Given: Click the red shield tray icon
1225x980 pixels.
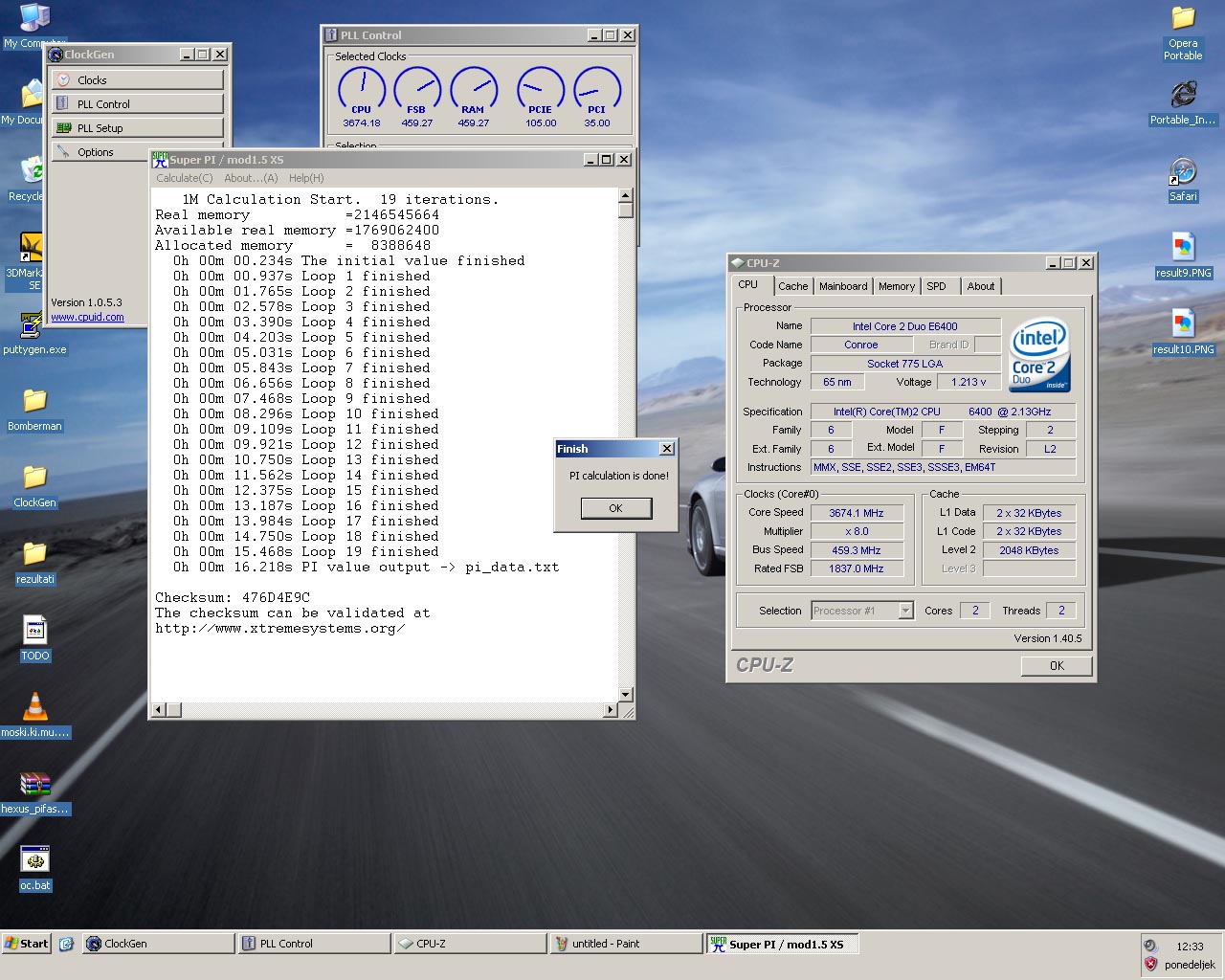Looking at the screenshot, I should click(x=1151, y=965).
